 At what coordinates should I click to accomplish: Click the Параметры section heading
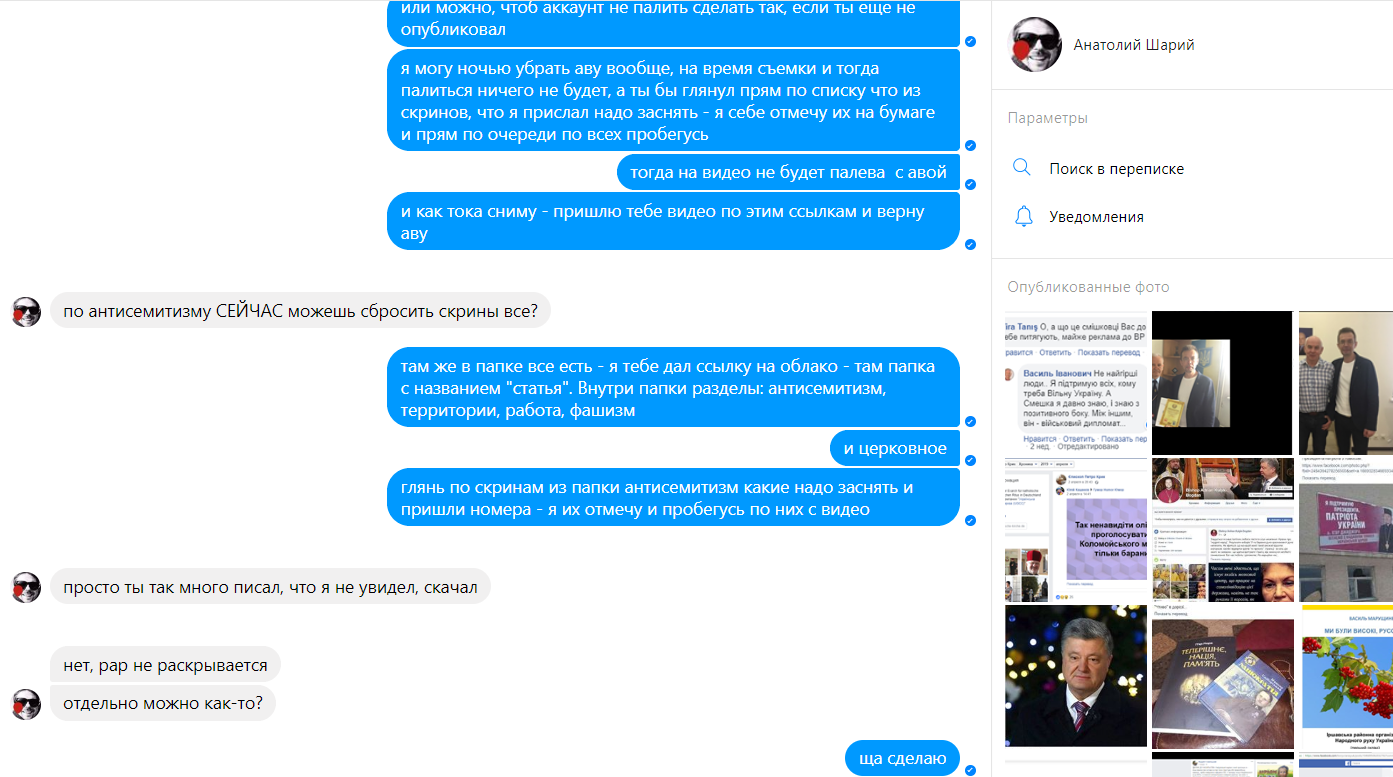[1047, 118]
